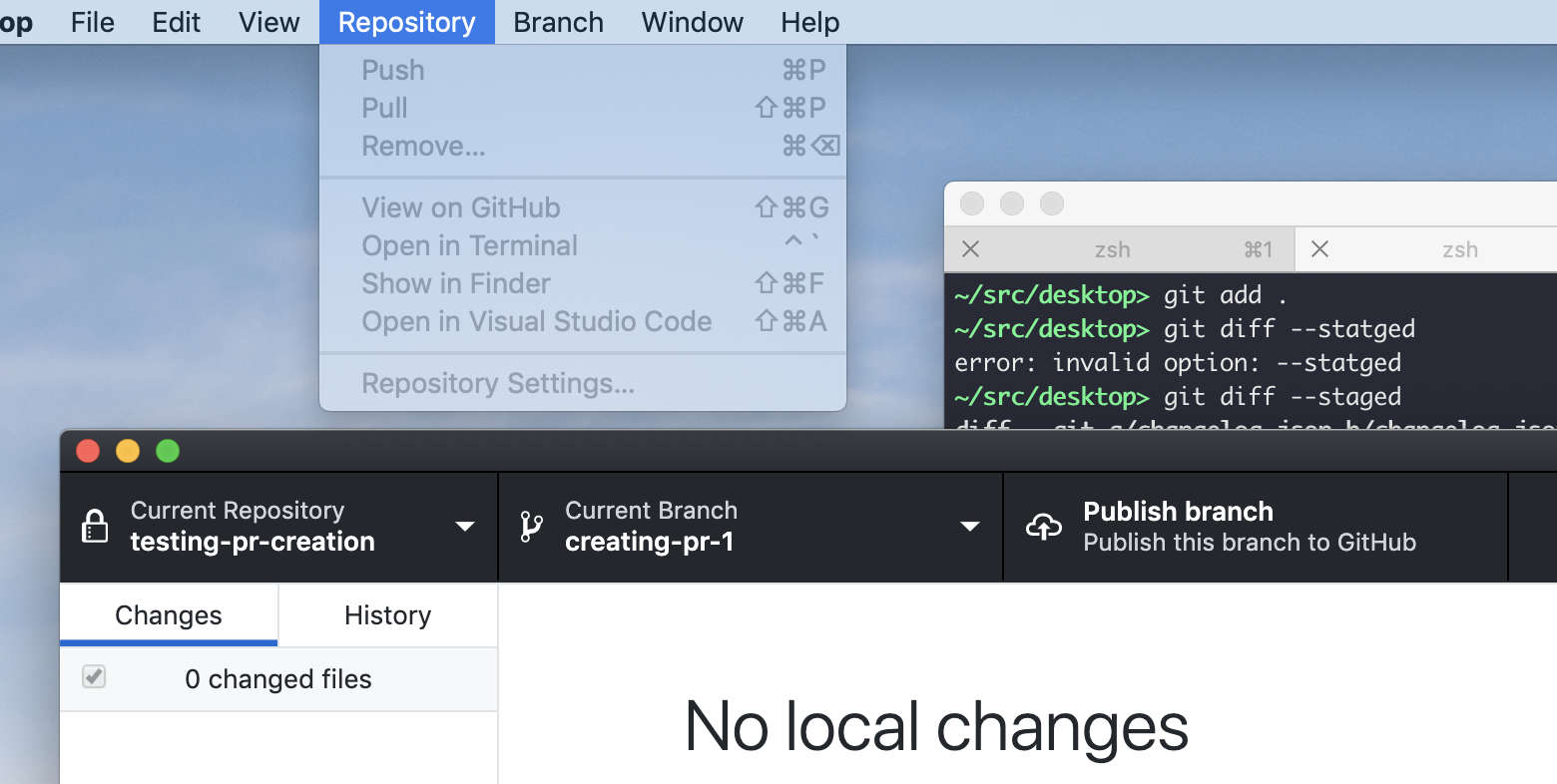Select "View on GitHub" from Repository menu

point(460,206)
